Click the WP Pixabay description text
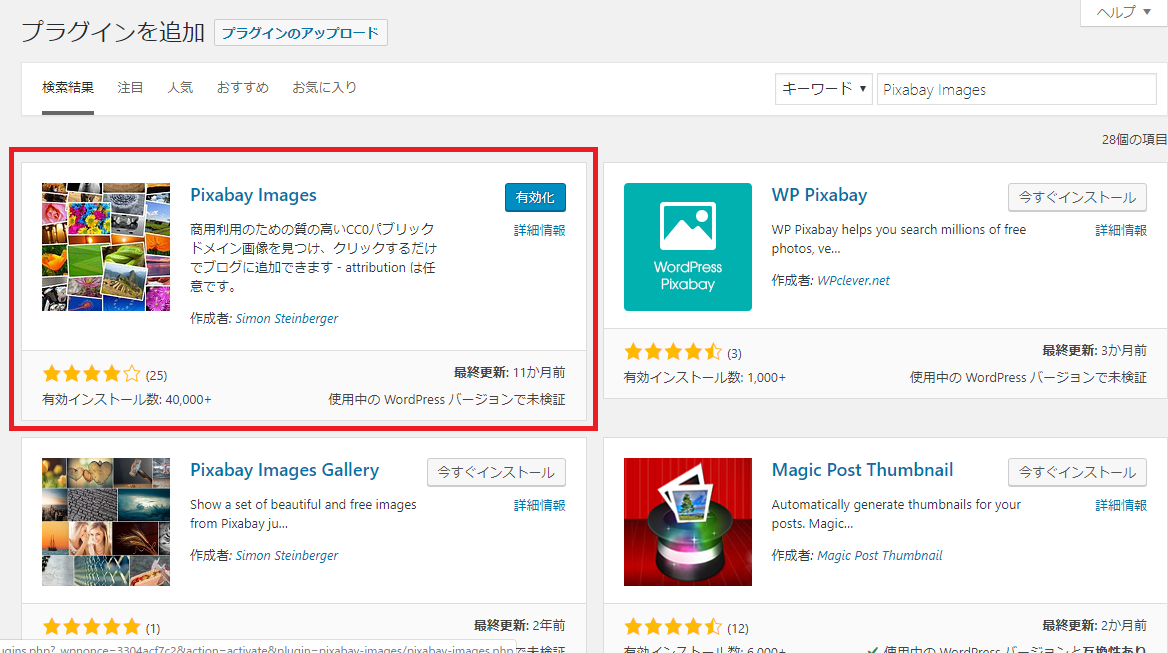The image size is (1168, 653). click(x=899, y=239)
